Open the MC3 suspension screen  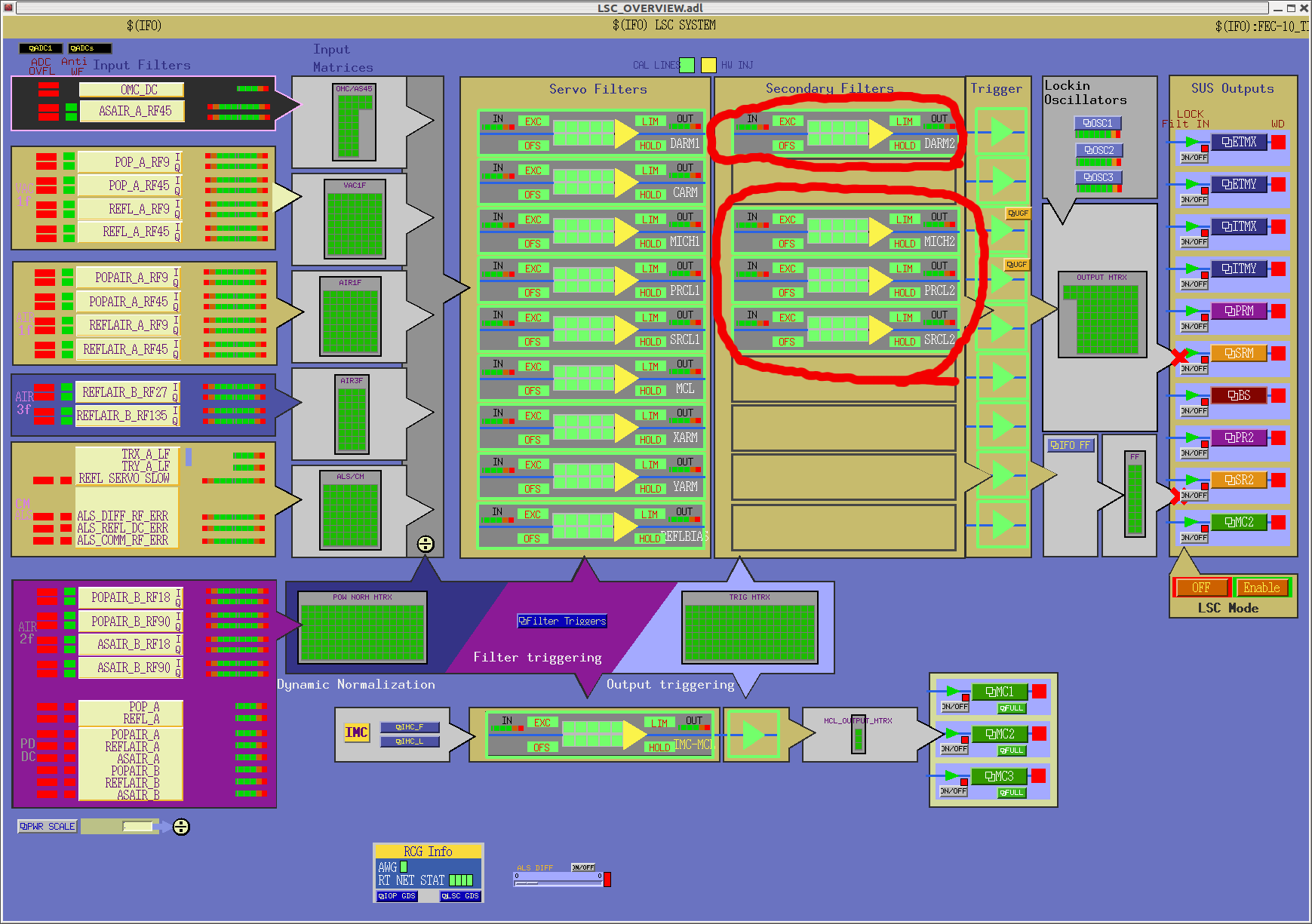click(1000, 776)
